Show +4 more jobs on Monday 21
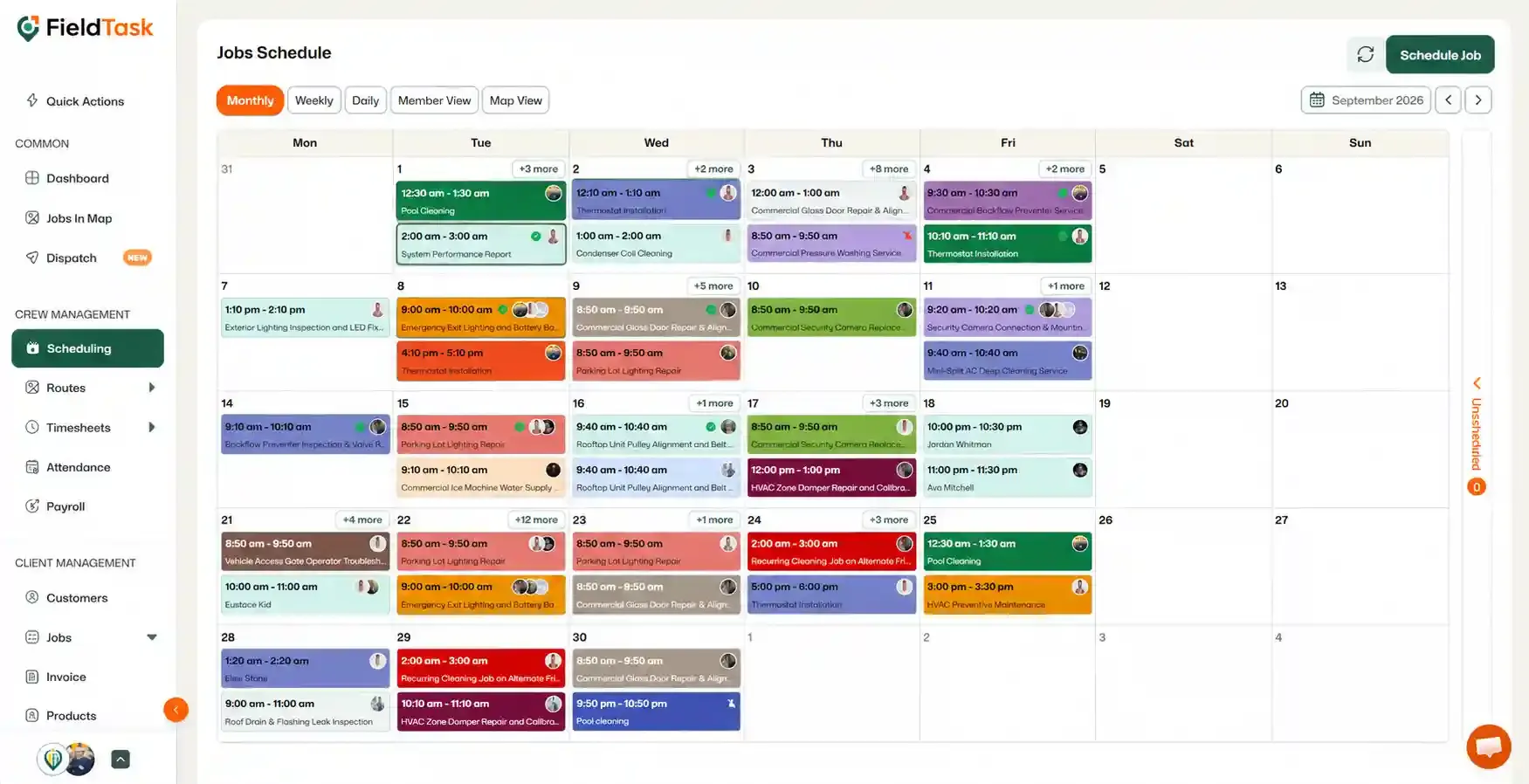1529x784 pixels. (362, 519)
